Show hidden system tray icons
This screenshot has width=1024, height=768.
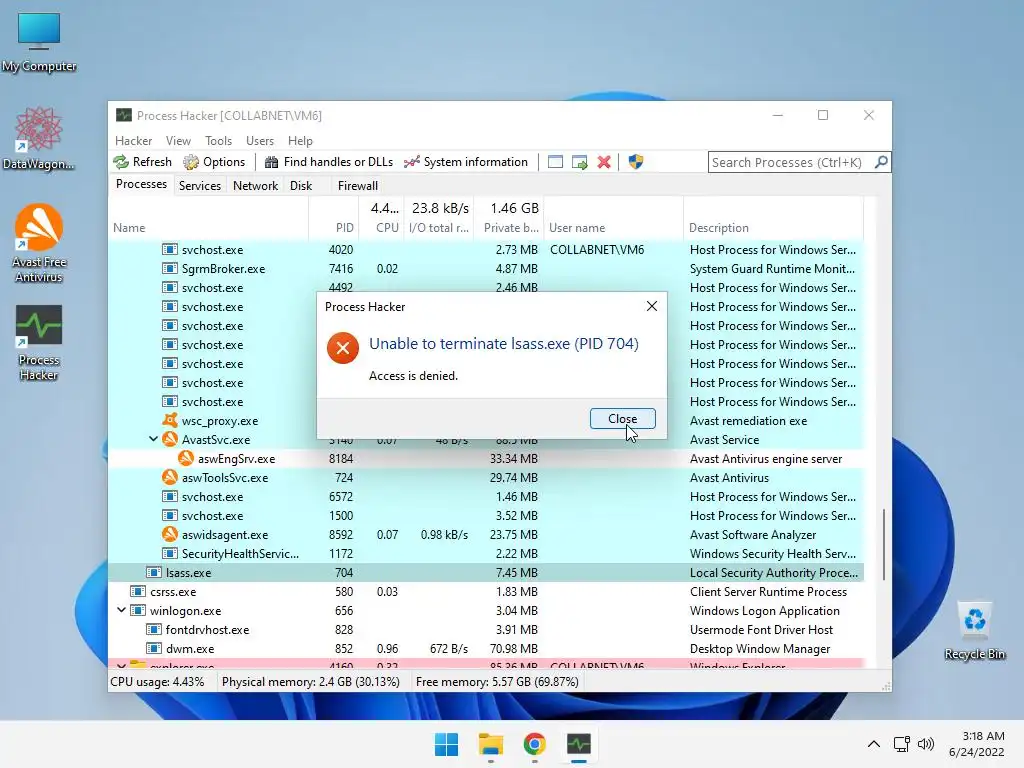(873, 744)
